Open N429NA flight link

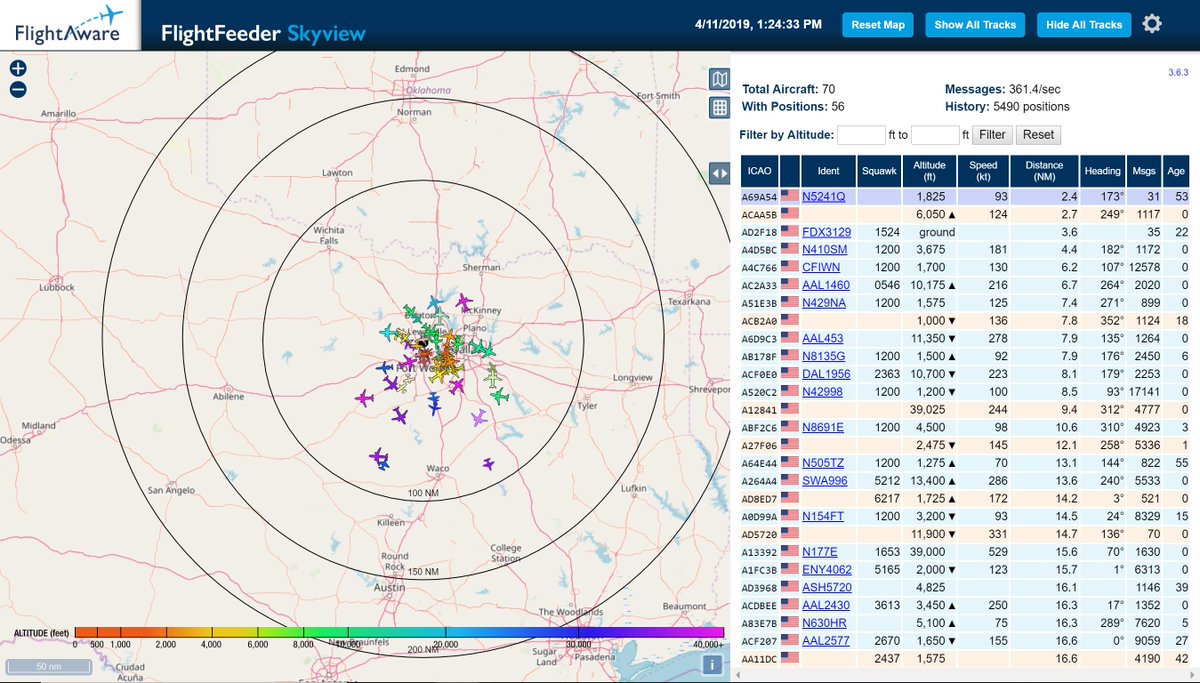point(824,302)
